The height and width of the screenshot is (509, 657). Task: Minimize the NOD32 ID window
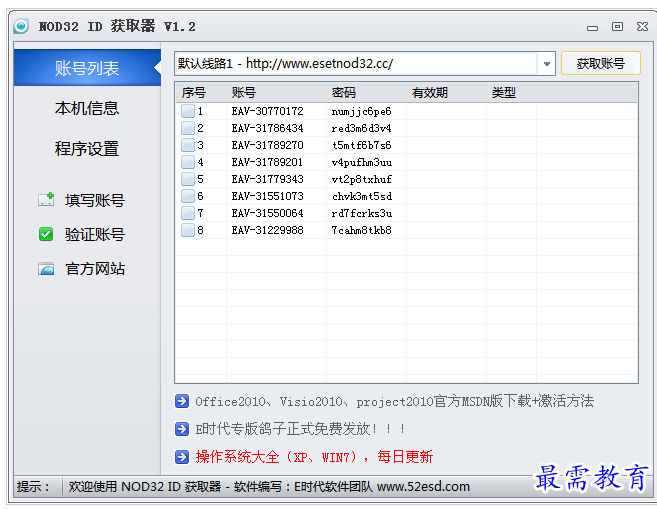click(592, 28)
